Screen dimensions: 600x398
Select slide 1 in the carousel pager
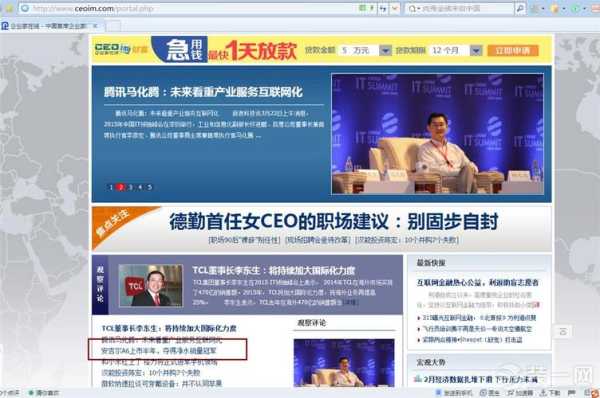(111, 187)
